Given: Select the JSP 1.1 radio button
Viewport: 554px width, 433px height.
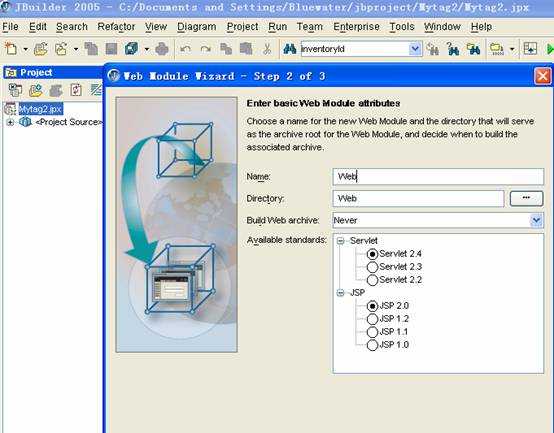Looking at the screenshot, I should [x=372, y=332].
